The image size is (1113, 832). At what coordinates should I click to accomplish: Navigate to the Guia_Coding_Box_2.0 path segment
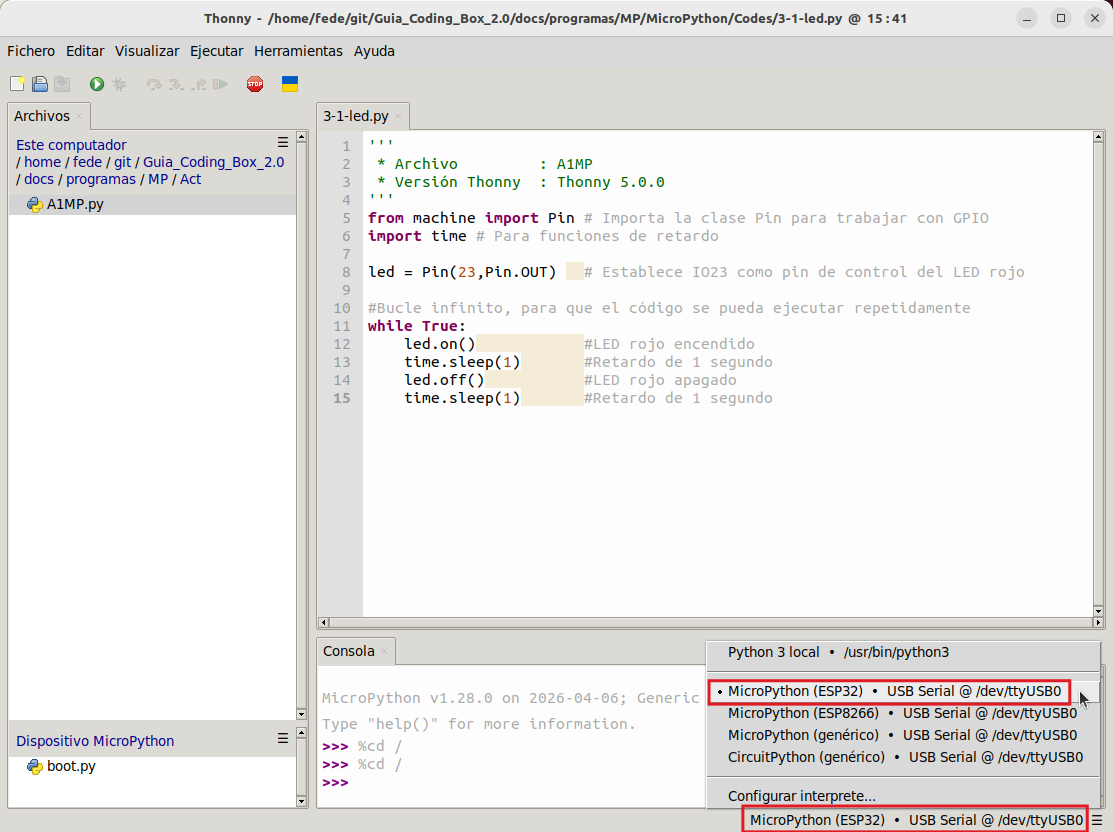(x=214, y=163)
